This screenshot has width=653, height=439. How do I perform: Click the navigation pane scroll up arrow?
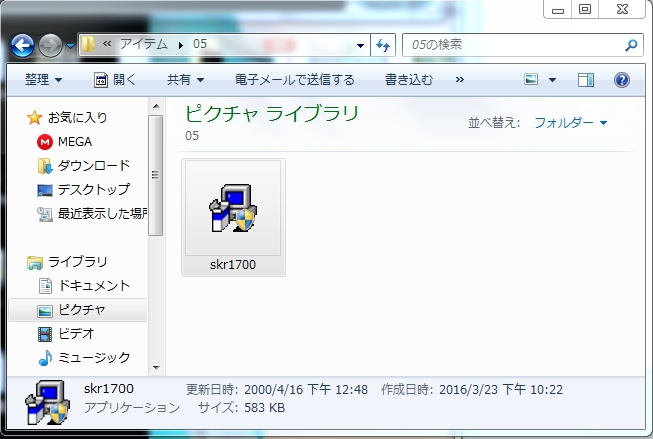(156, 106)
